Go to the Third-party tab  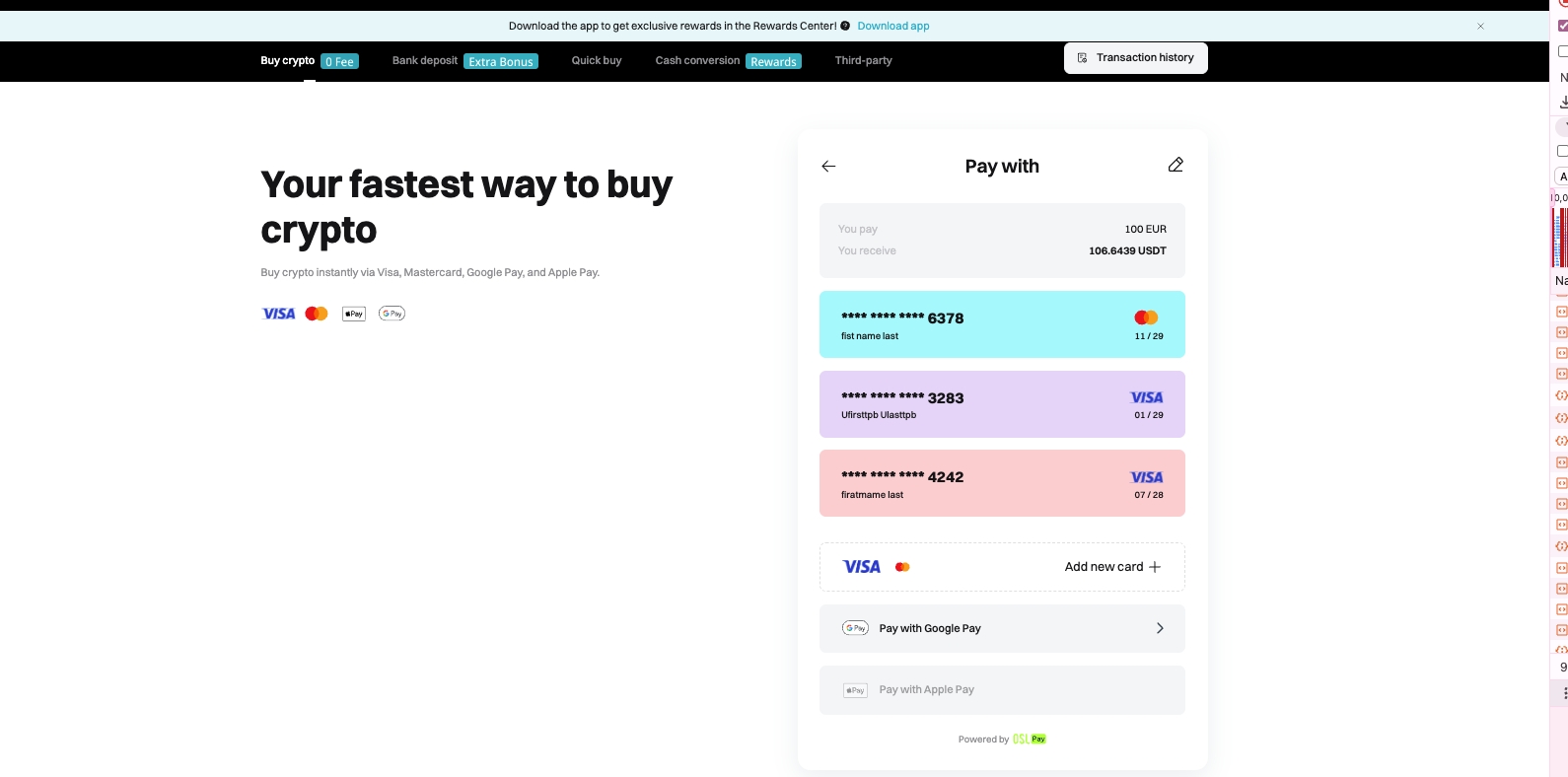[x=863, y=61]
